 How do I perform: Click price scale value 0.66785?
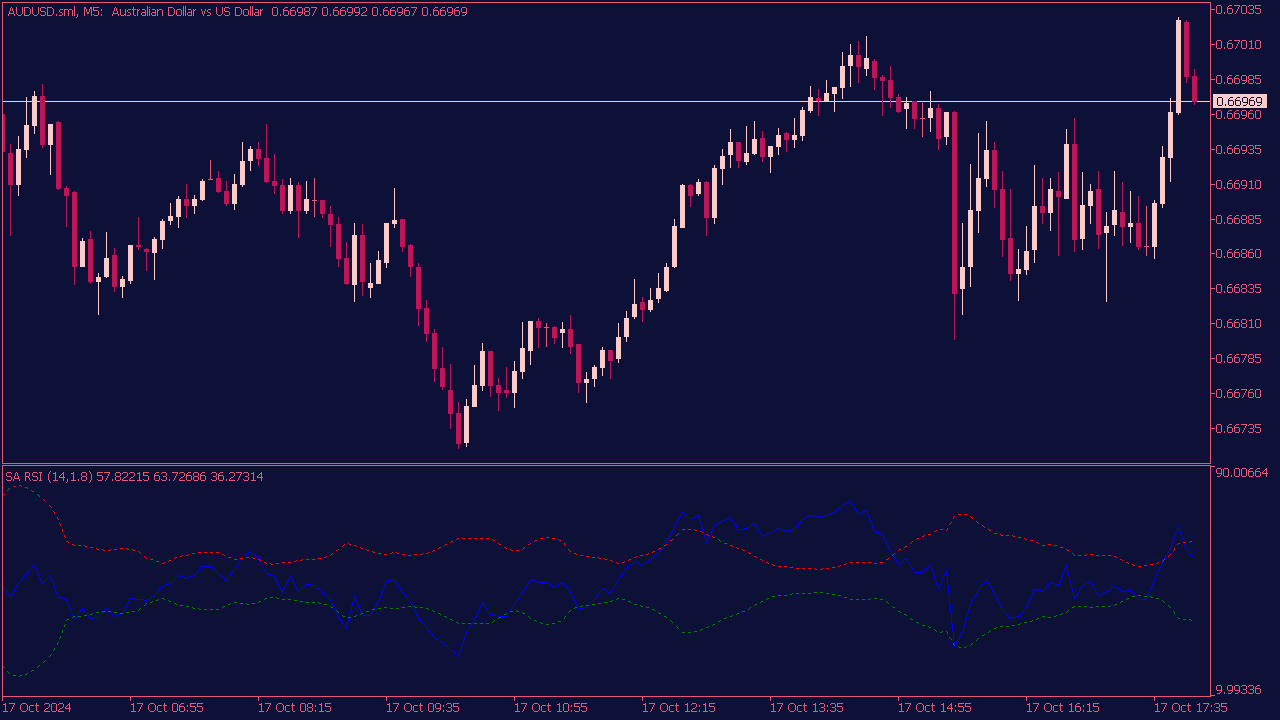1240,358
